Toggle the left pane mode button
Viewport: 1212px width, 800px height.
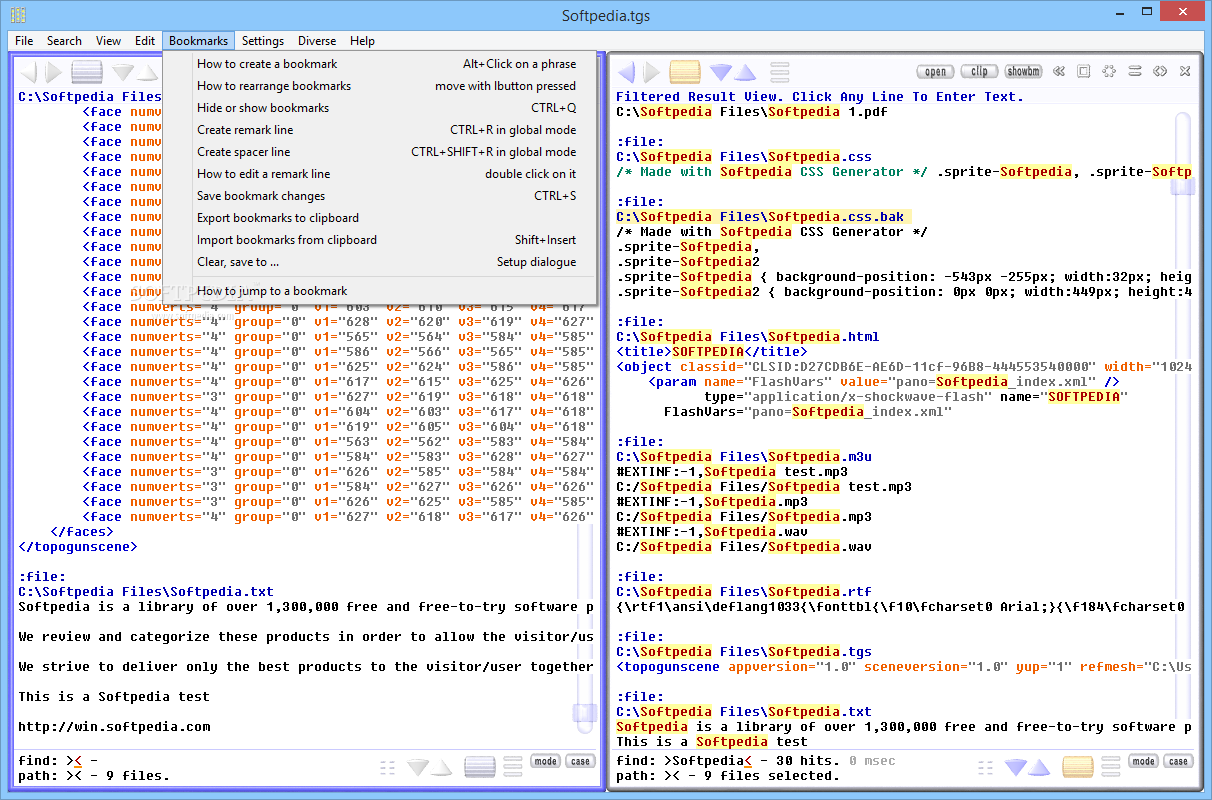(545, 761)
